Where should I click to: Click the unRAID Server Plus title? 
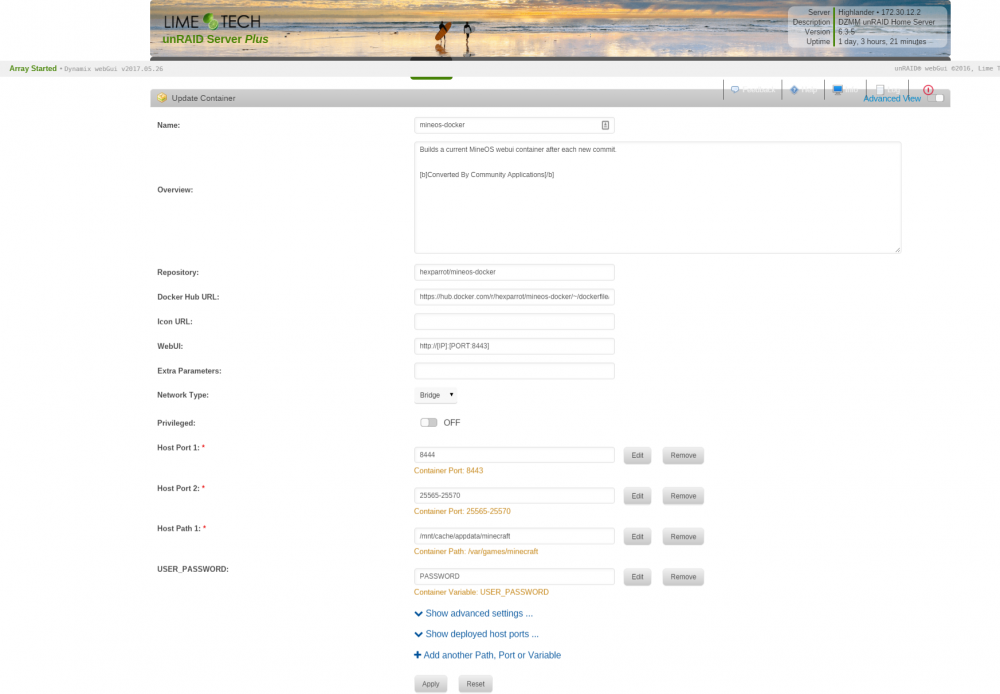(x=216, y=39)
